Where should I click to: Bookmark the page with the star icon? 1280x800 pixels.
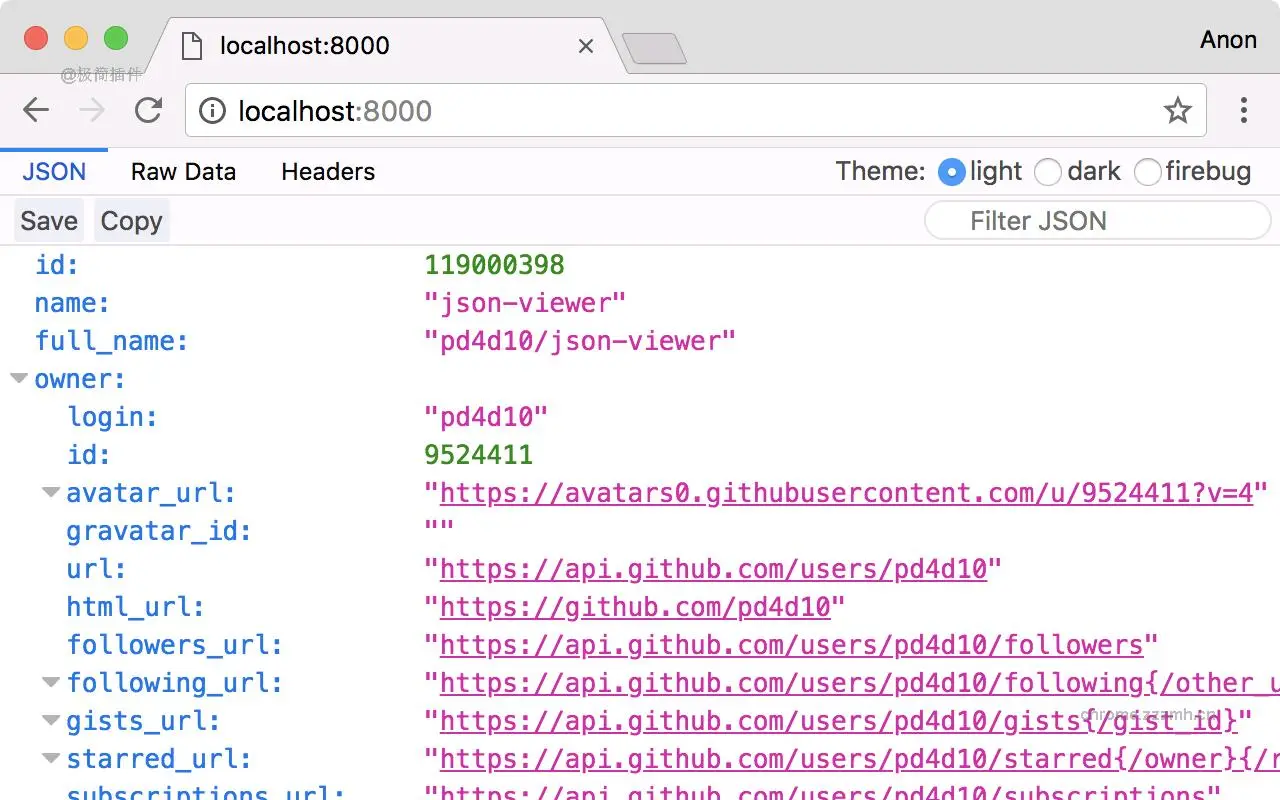pyautogui.click(x=1178, y=110)
